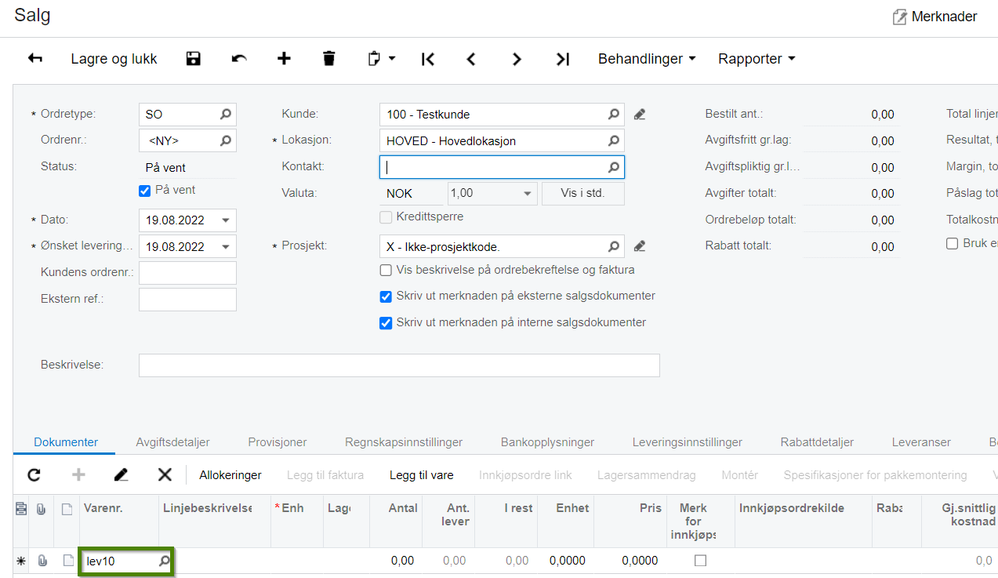Click the Antal cell in lev10 row
The height and width of the screenshot is (578, 998).
click(395, 561)
